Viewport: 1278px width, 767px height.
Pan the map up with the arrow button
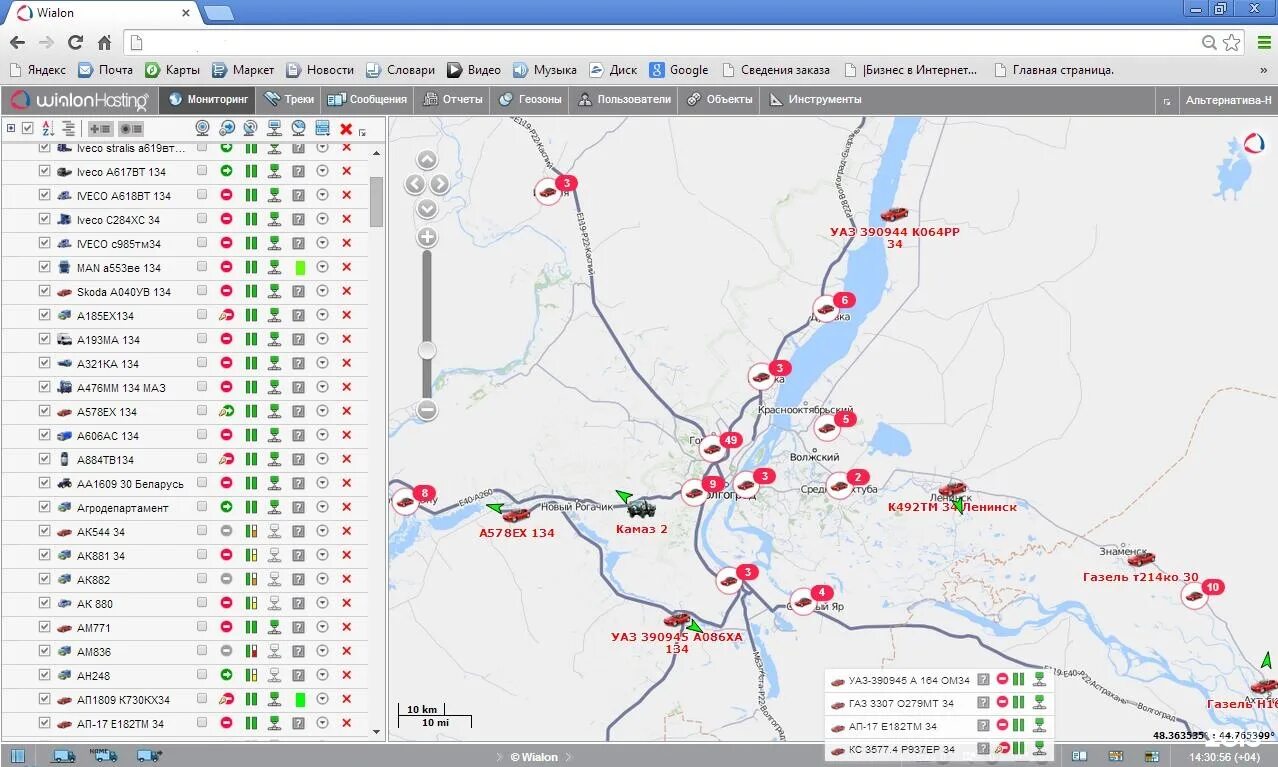click(x=427, y=160)
